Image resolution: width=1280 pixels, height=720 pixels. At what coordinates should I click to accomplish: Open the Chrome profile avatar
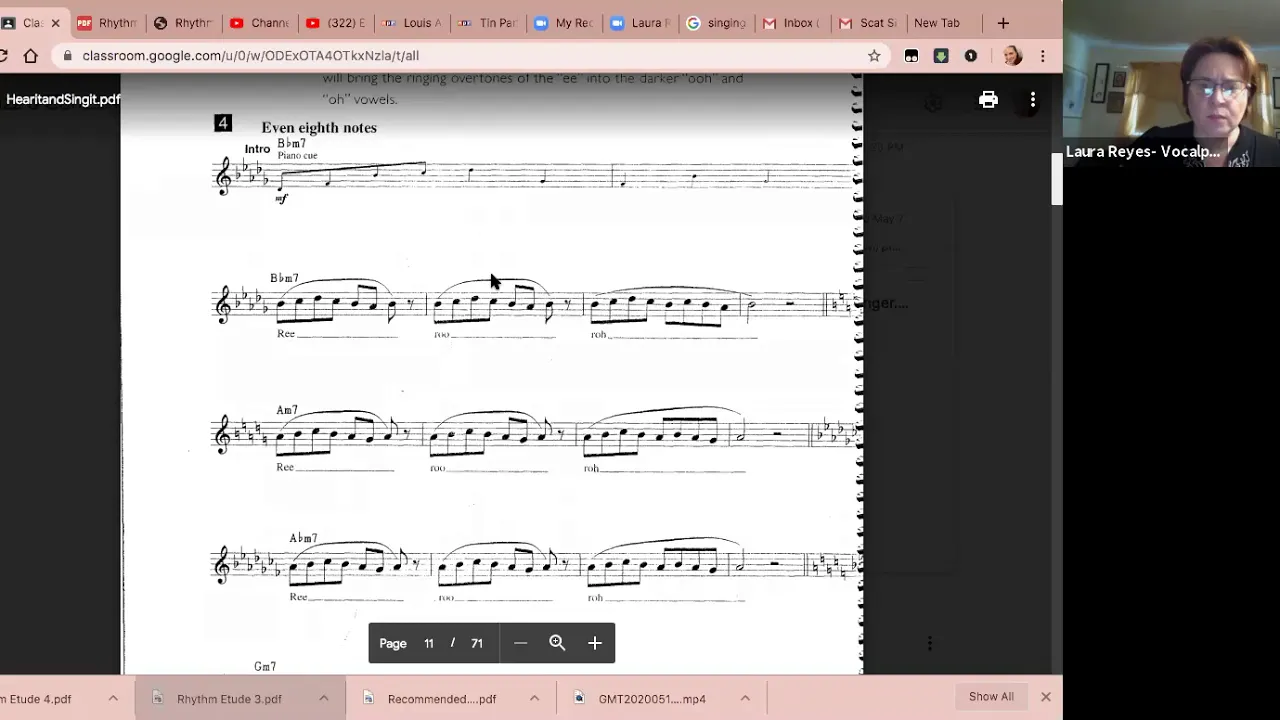pos(1012,56)
